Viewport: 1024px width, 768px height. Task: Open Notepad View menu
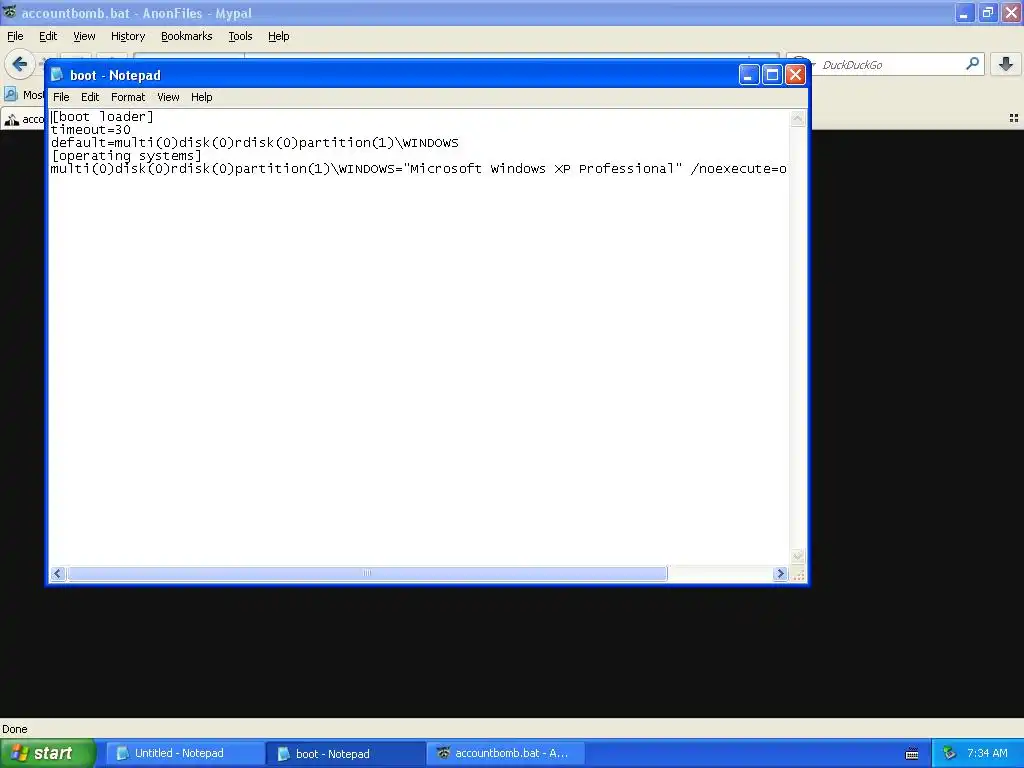click(168, 97)
